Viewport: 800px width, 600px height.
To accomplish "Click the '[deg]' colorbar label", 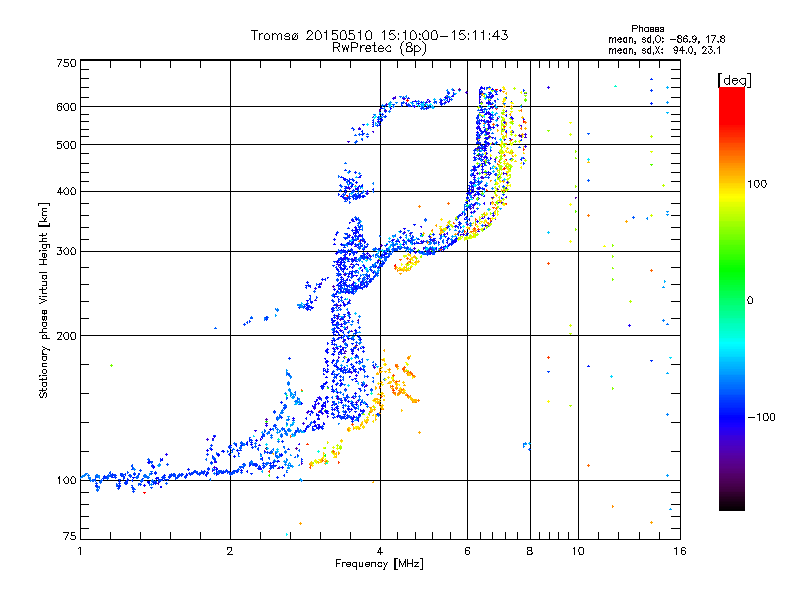I will click(734, 80).
